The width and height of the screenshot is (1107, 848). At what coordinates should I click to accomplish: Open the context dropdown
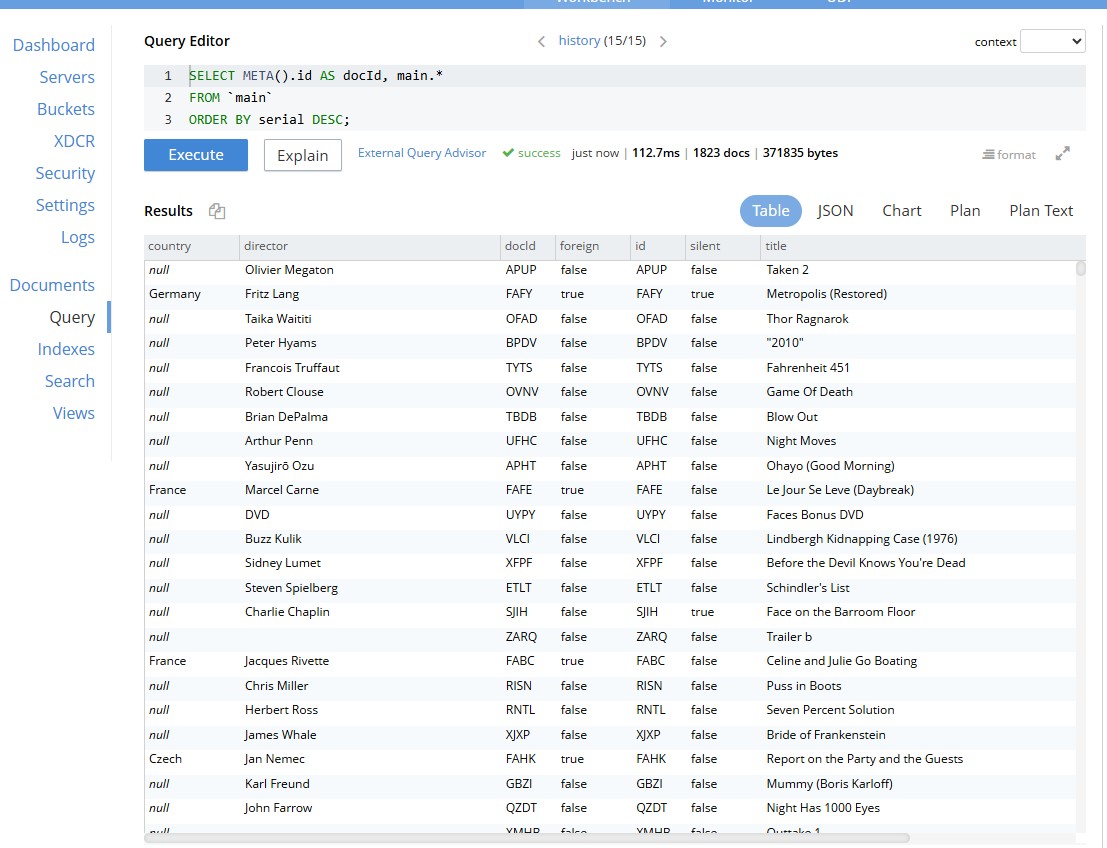(x=1053, y=41)
